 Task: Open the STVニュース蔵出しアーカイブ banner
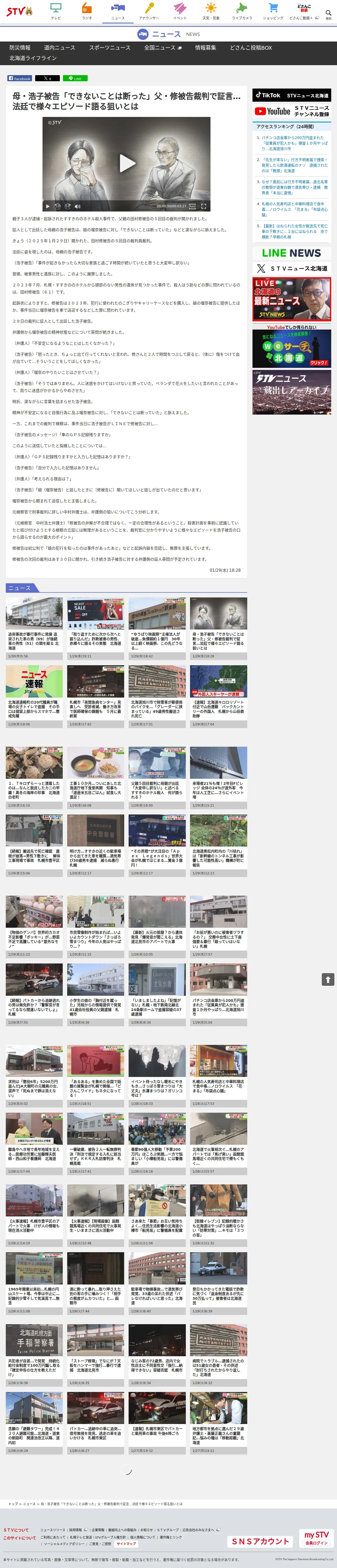point(292,393)
